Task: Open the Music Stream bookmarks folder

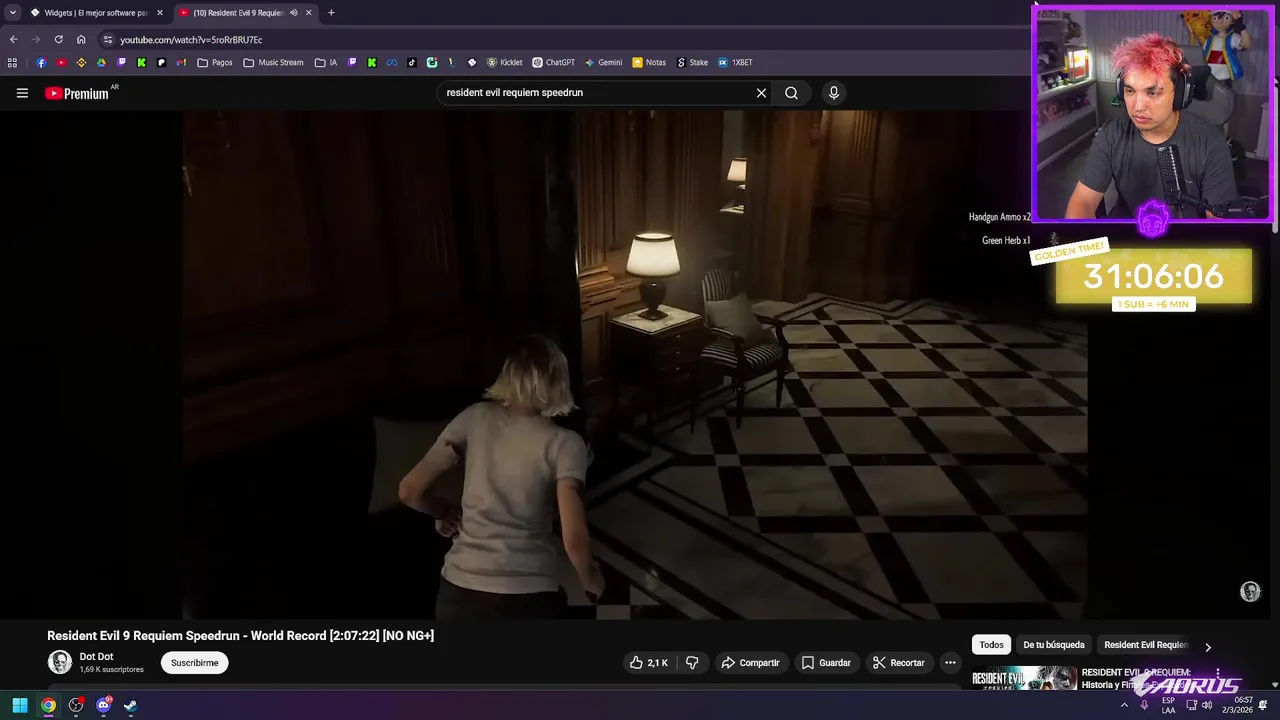Action: tap(273, 62)
